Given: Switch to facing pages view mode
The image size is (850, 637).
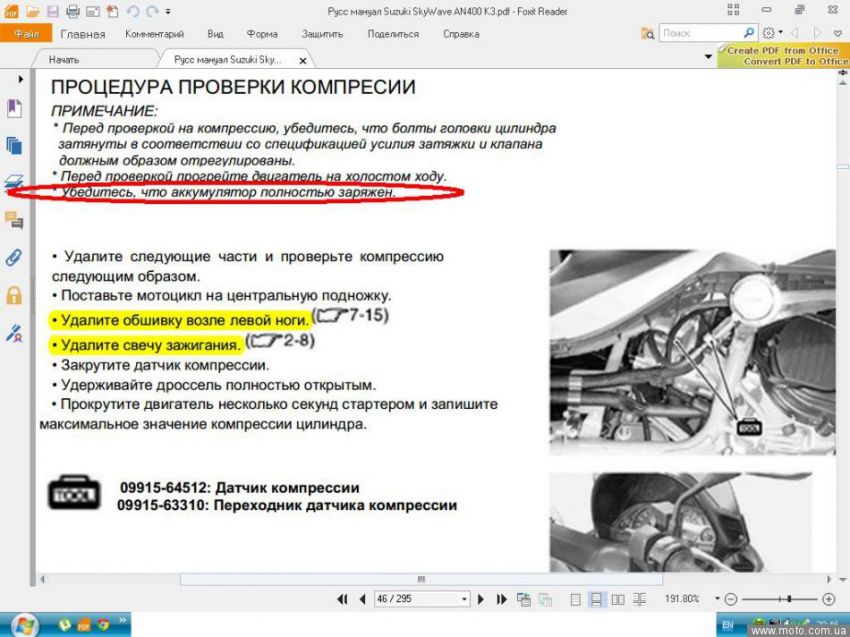Looking at the screenshot, I should point(617,599).
